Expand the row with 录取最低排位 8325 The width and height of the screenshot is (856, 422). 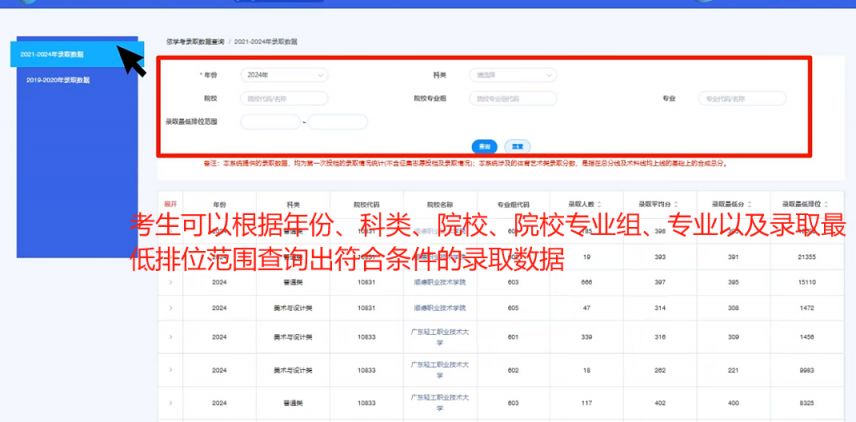click(x=170, y=402)
